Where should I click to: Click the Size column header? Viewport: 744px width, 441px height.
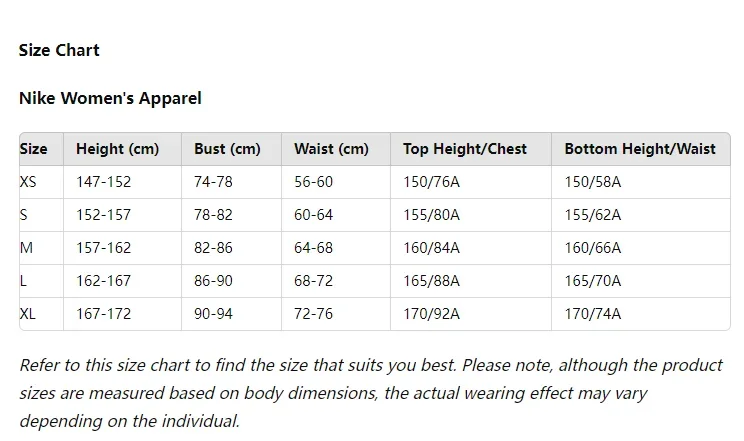(x=33, y=149)
